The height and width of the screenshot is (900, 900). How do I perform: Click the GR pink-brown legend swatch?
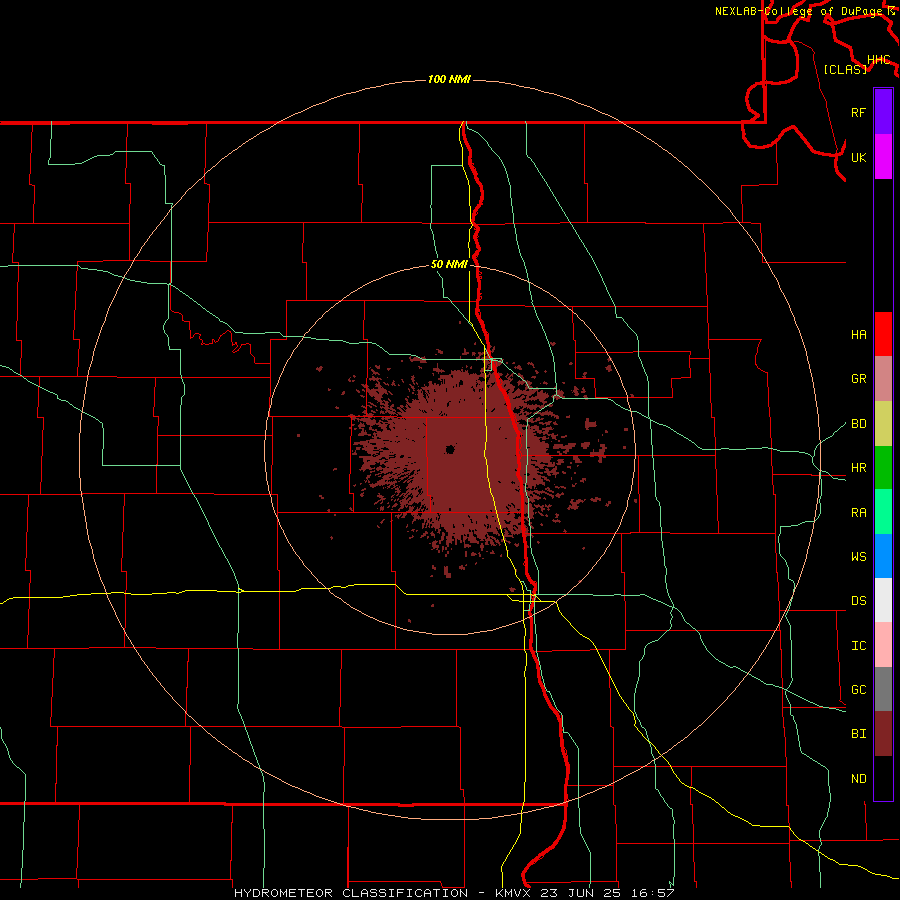[883, 378]
